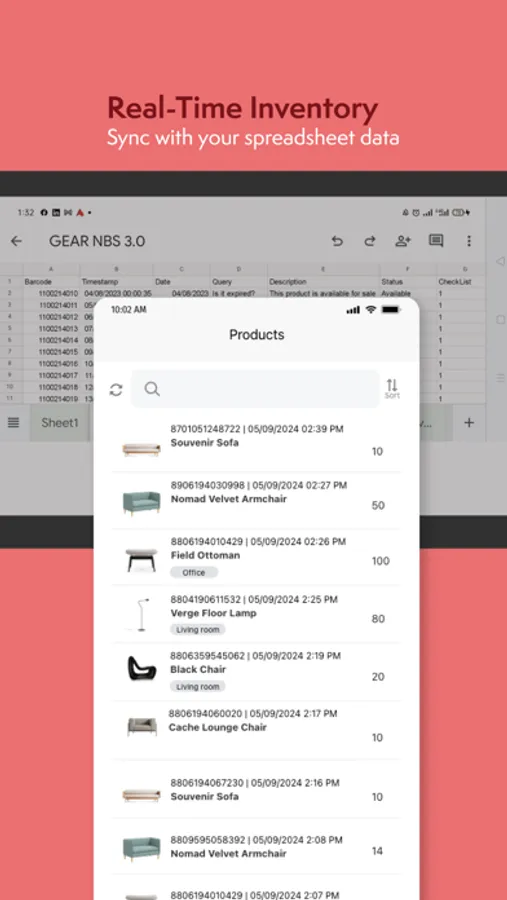Select quantity 100 for Field Ottoman

[x=381, y=561]
